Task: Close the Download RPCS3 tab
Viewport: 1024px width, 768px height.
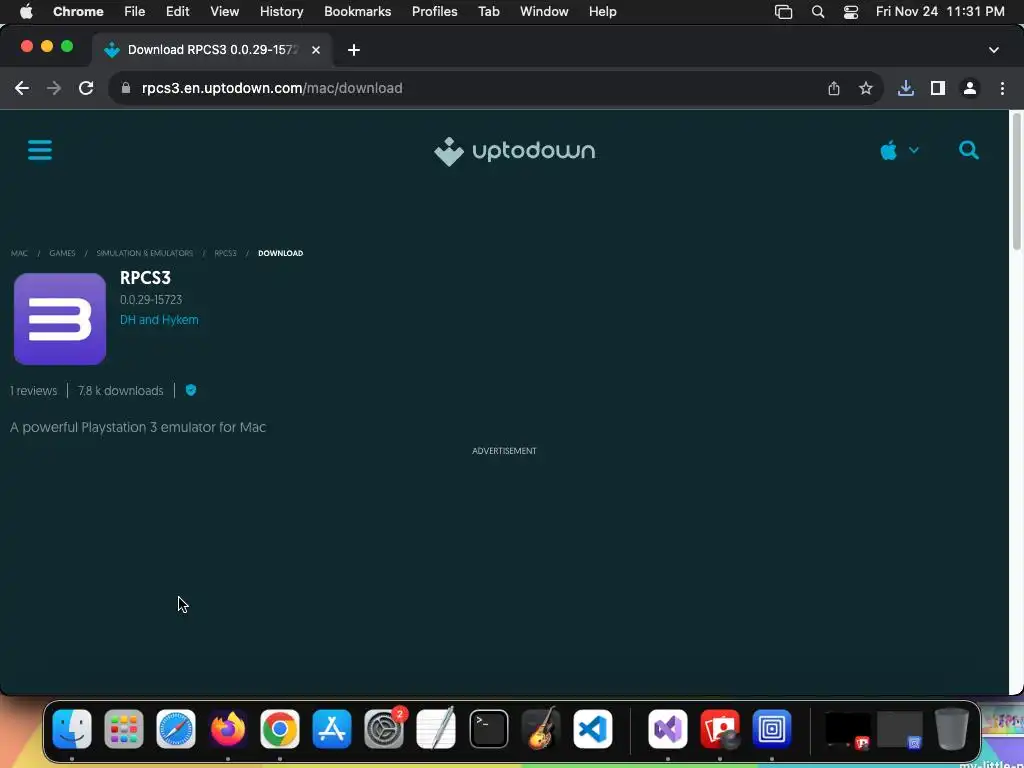Action: [x=315, y=50]
